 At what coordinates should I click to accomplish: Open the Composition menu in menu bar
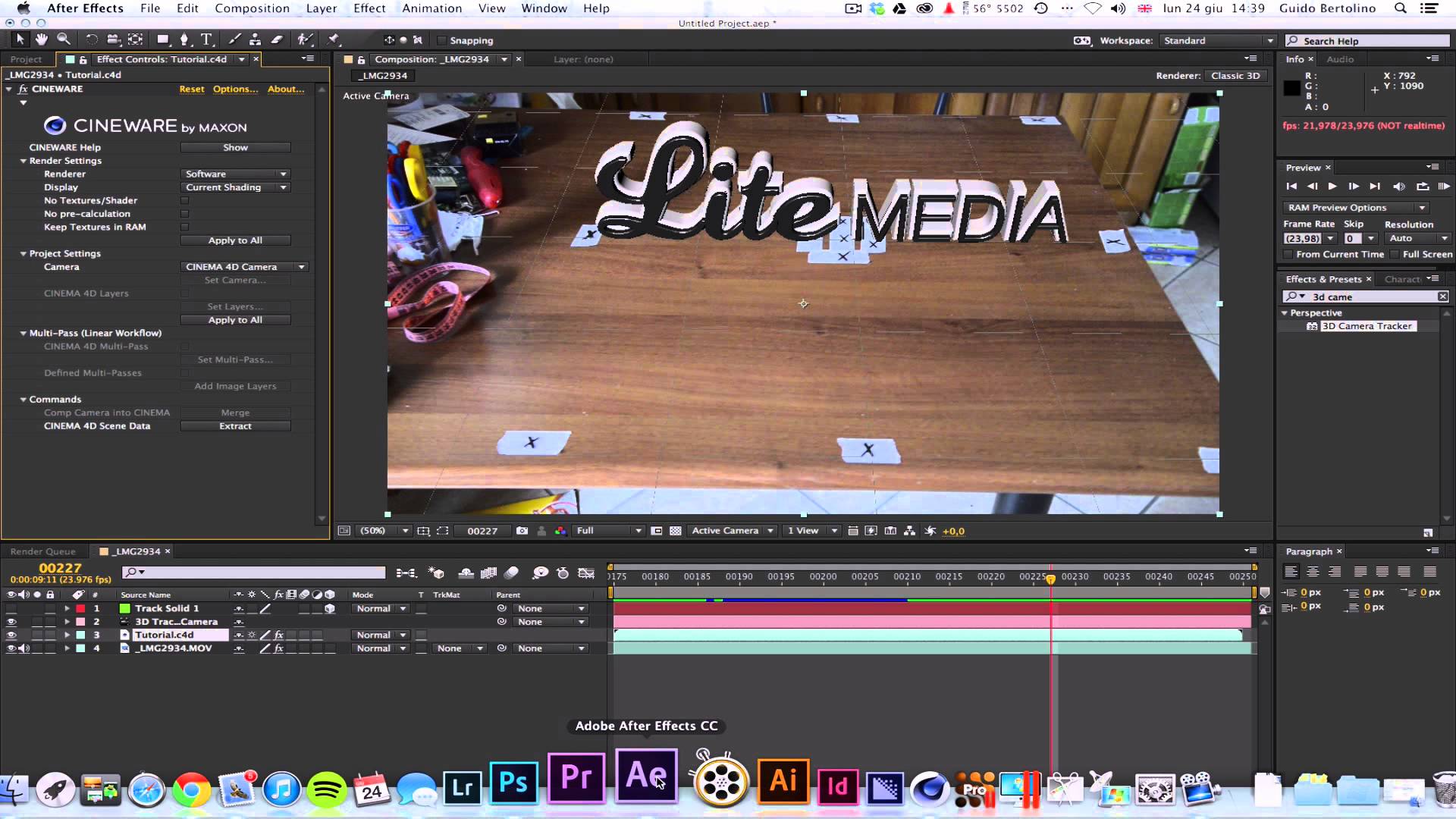pyautogui.click(x=251, y=8)
